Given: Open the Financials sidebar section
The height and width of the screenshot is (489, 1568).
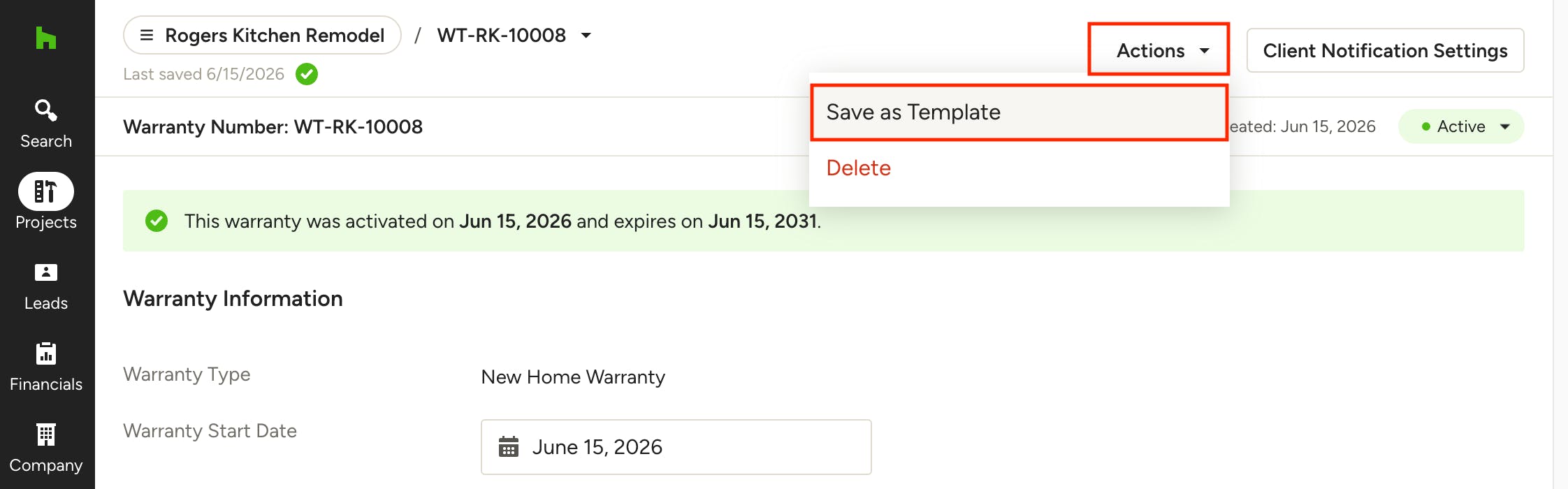Looking at the screenshot, I should coord(46,367).
